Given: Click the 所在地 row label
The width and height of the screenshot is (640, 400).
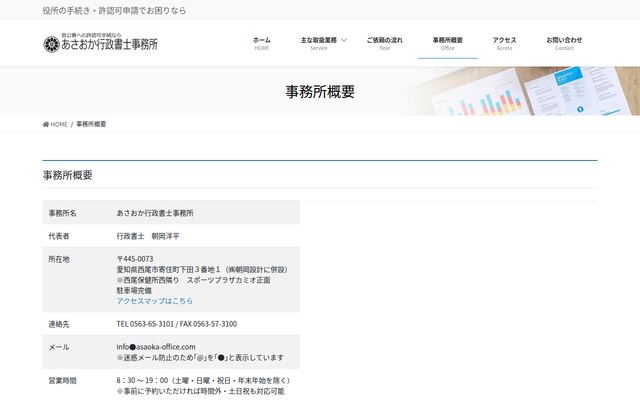Looking at the screenshot, I should (59, 259).
